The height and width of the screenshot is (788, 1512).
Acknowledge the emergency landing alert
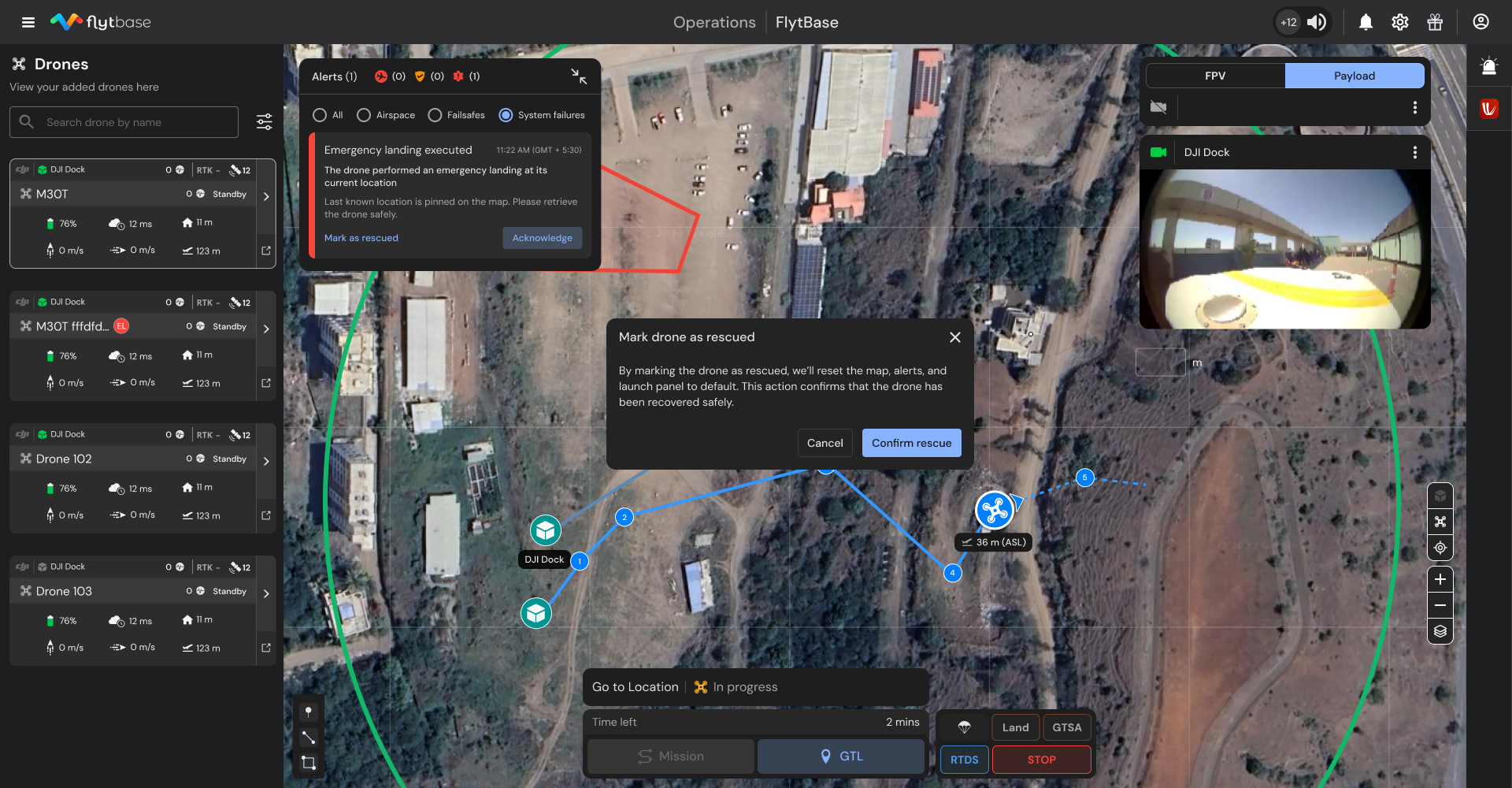pyautogui.click(x=543, y=238)
